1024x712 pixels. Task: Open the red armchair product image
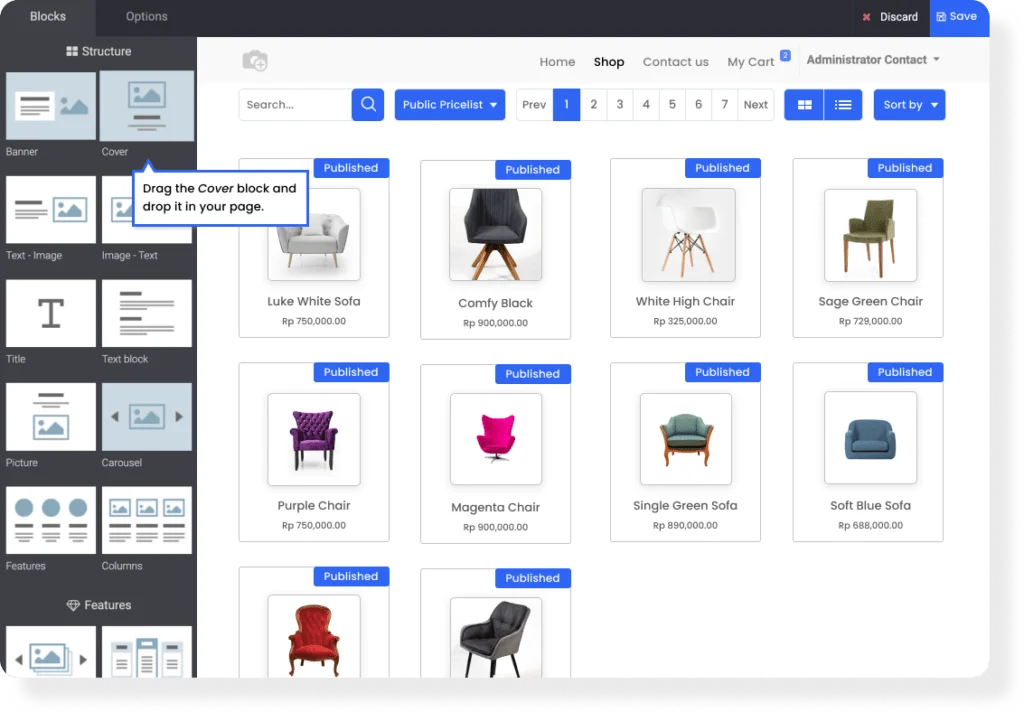coord(314,637)
